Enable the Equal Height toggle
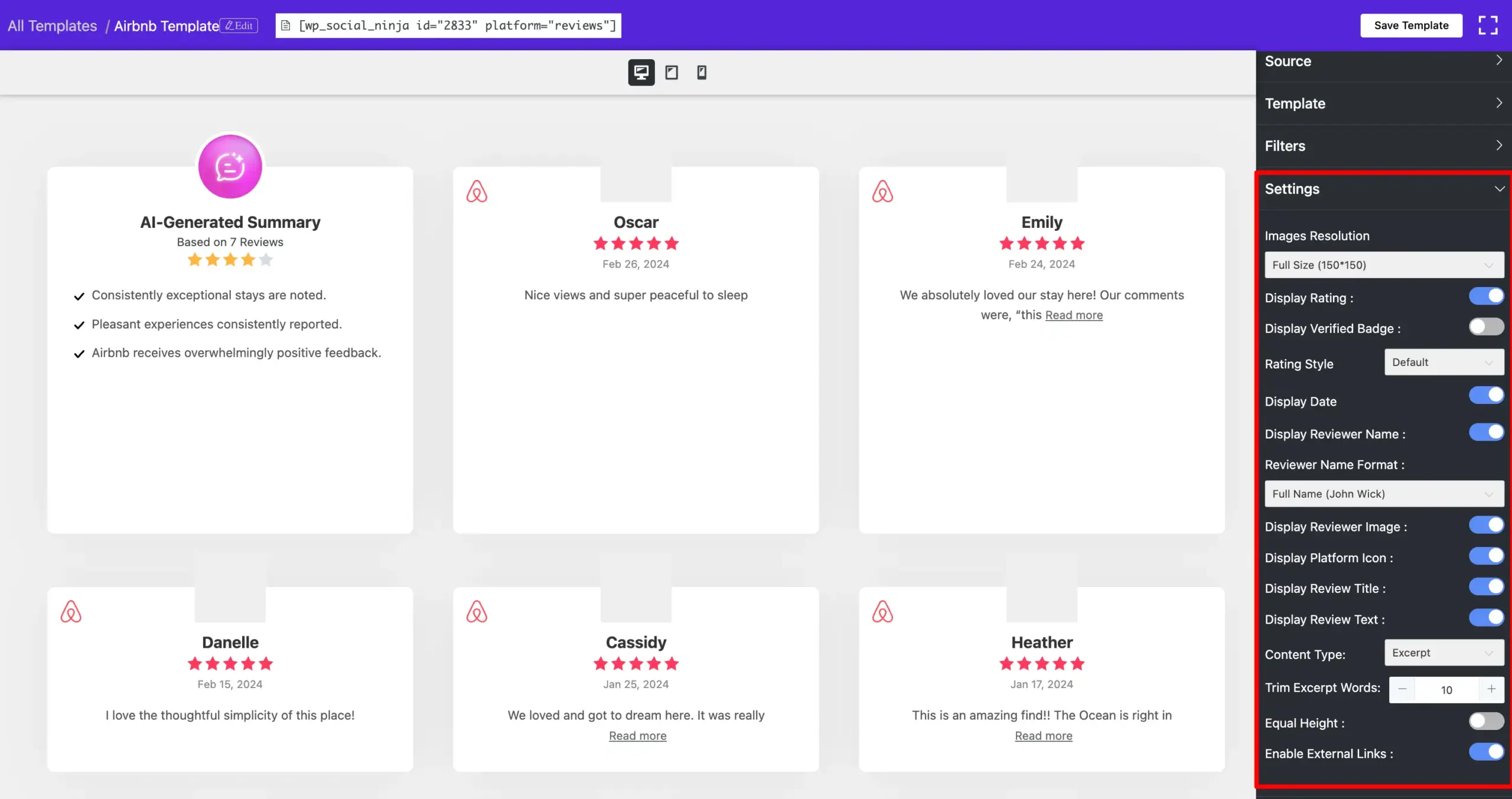1512x799 pixels. pyautogui.click(x=1486, y=721)
